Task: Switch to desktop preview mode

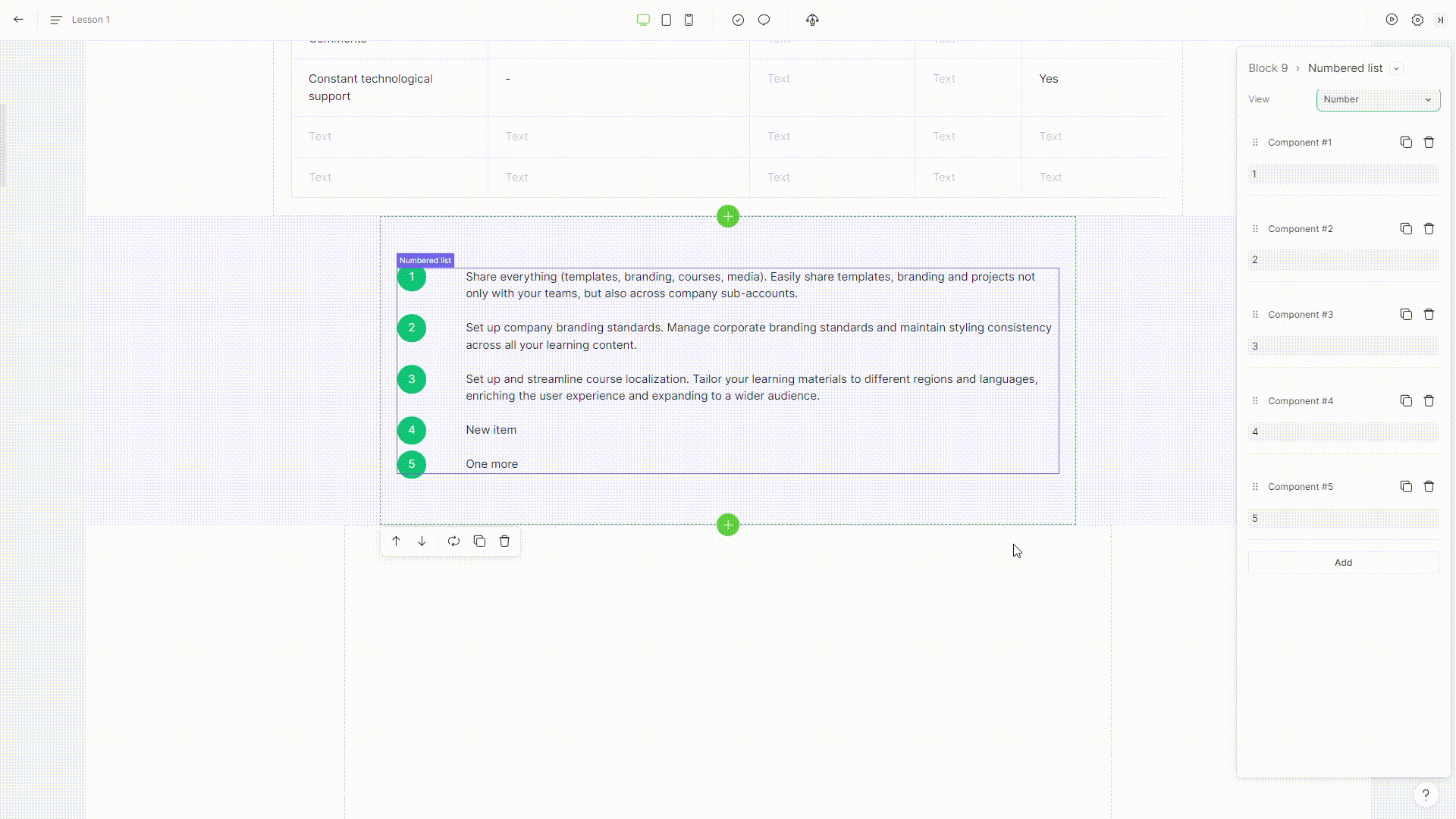Action: [x=643, y=20]
